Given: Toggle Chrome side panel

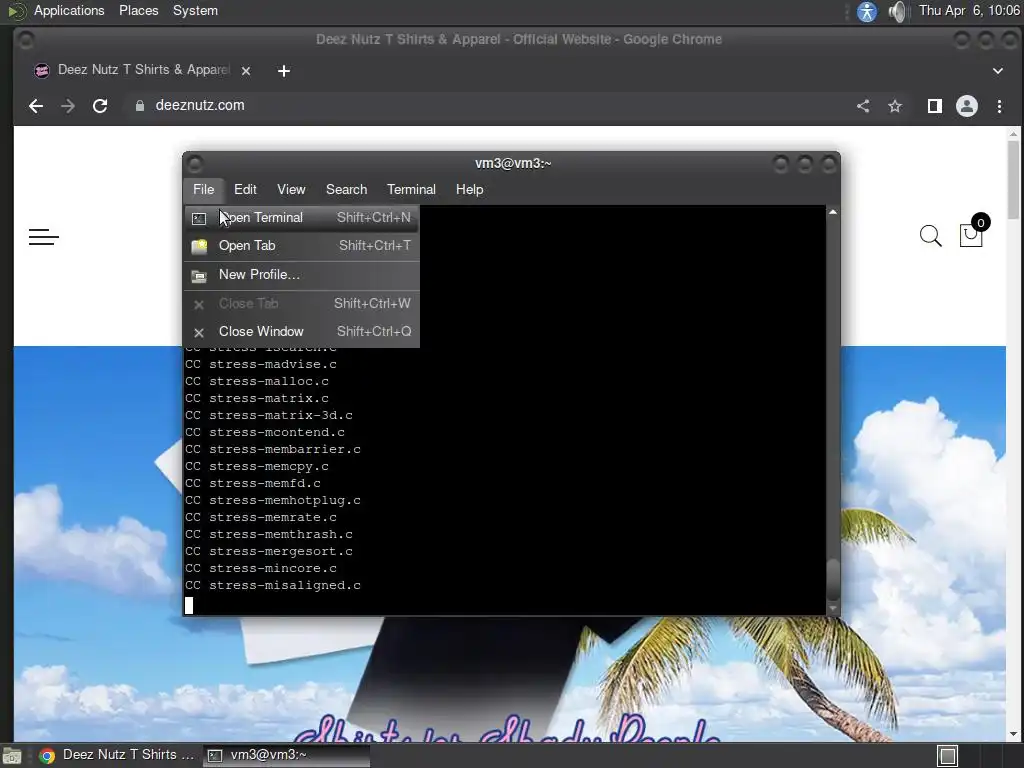Looking at the screenshot, I should coord(935,106).
